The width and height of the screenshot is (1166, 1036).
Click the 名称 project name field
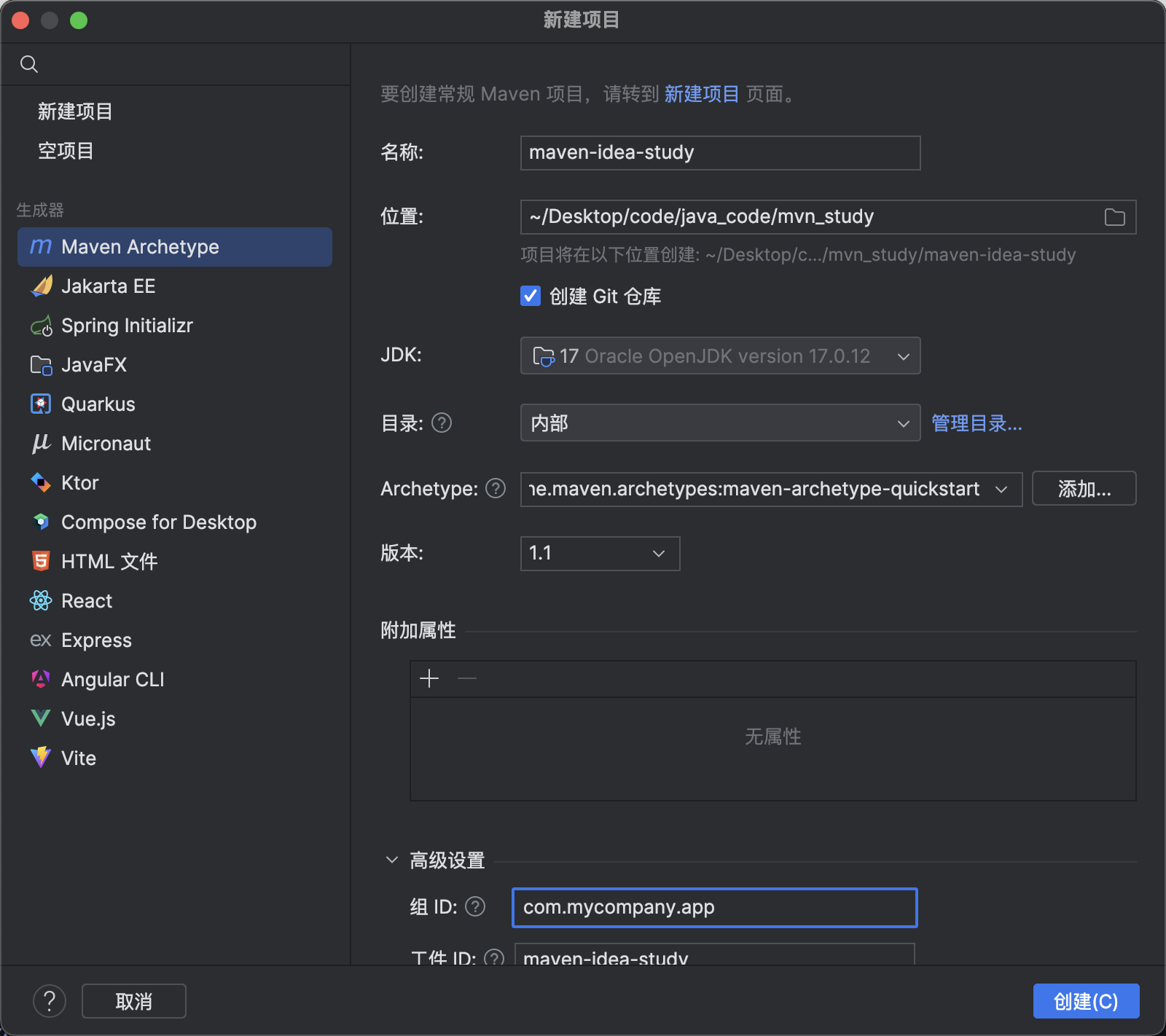point(720,153)
